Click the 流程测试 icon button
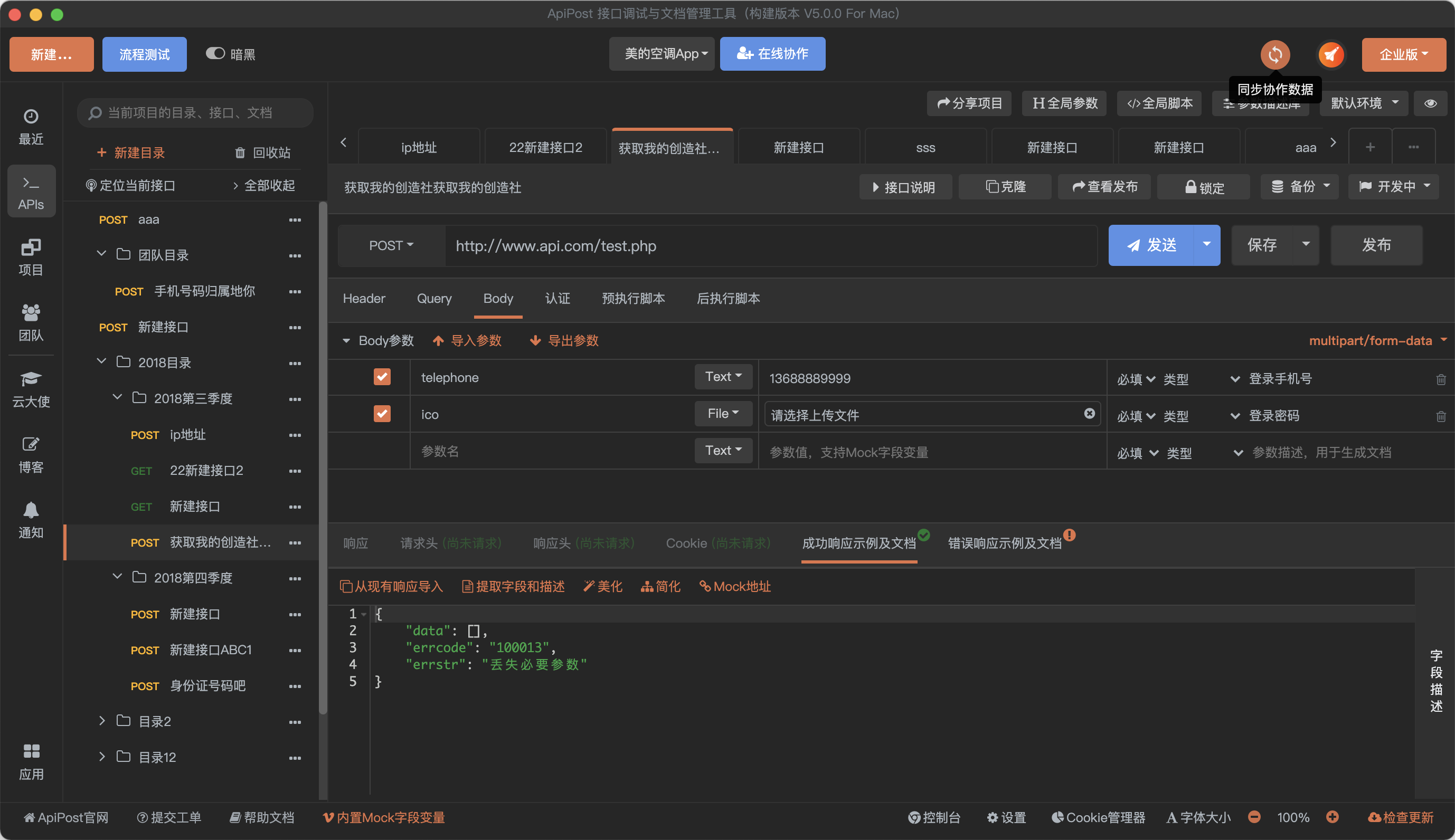 tap(145, 53)
